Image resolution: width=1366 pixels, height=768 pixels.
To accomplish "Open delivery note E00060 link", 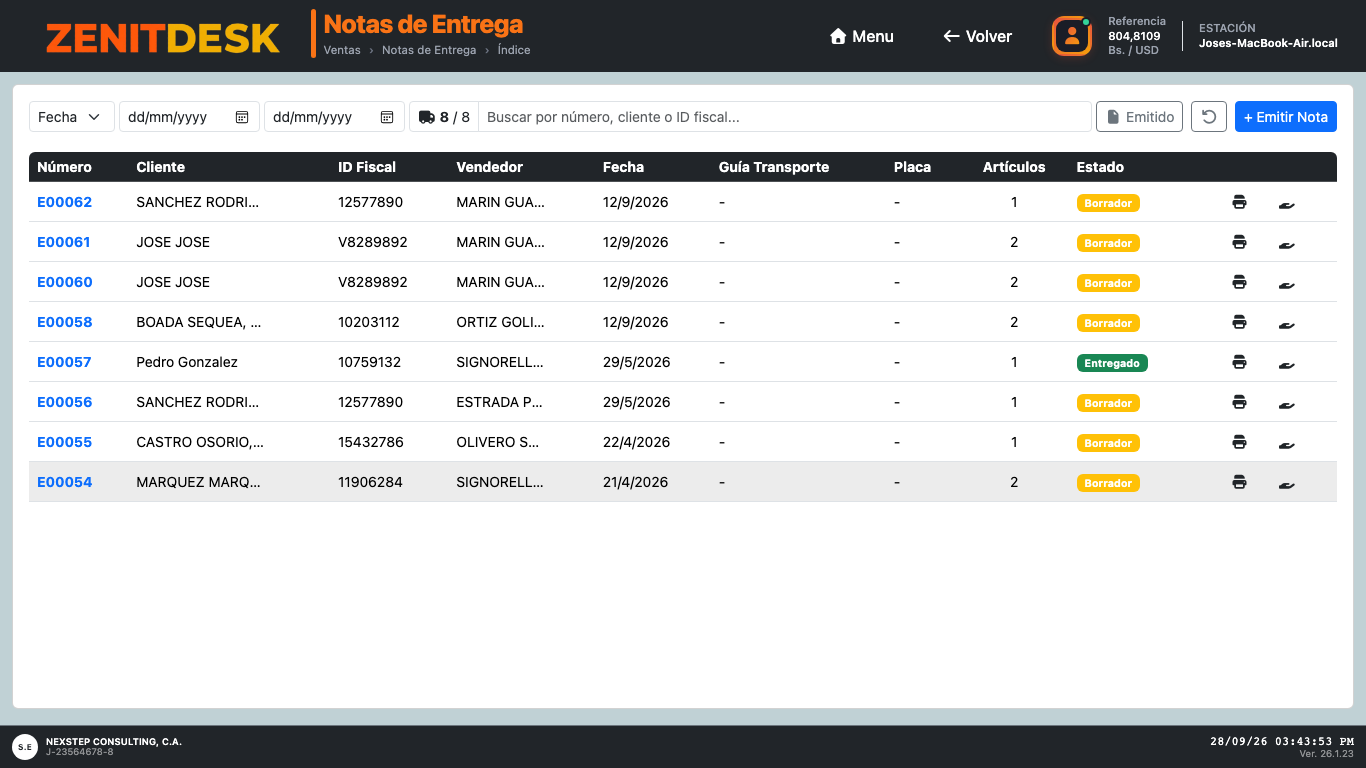I will tap(65, 282).
